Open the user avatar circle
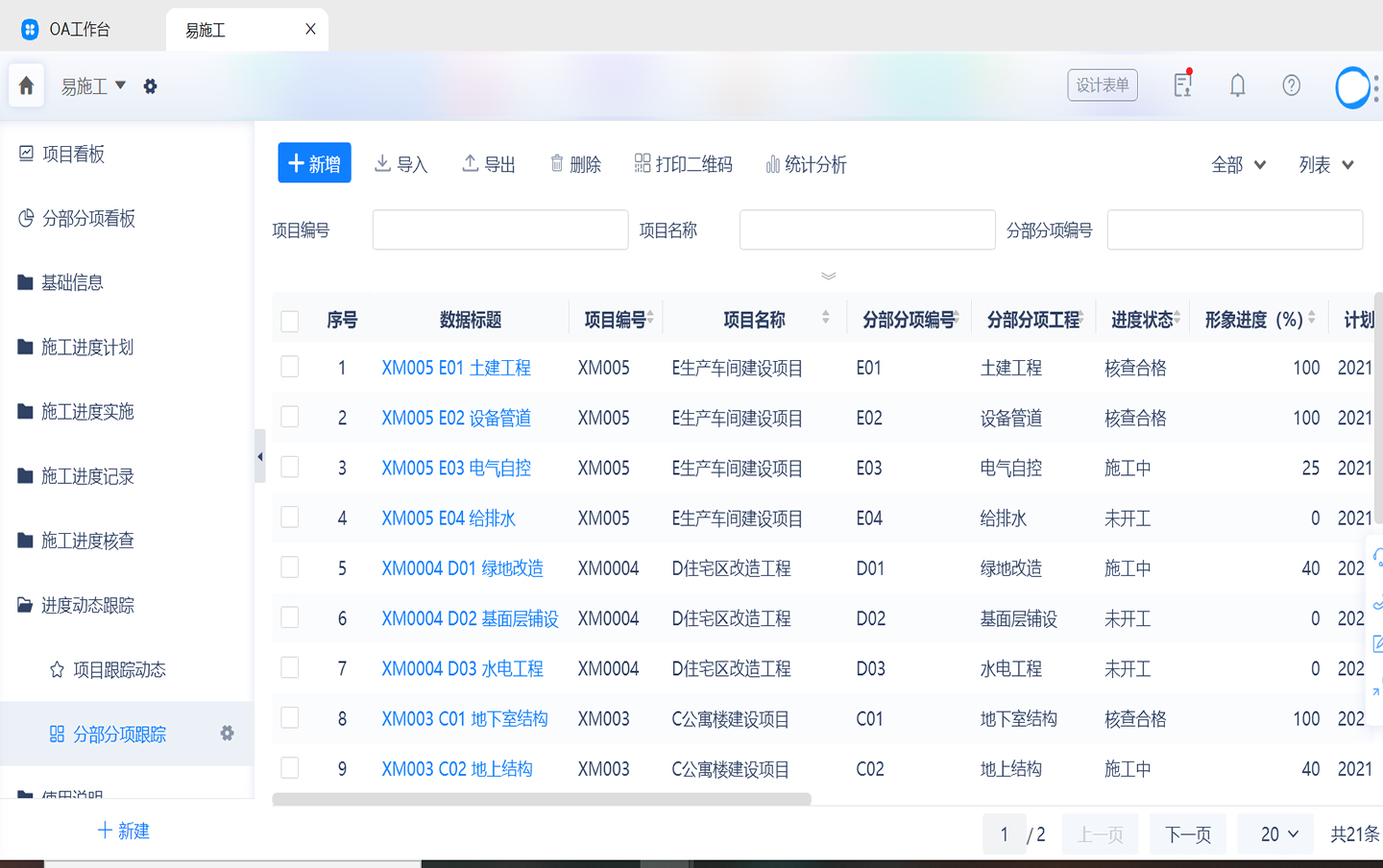1383x868 pixels. tap(1353, 87)
